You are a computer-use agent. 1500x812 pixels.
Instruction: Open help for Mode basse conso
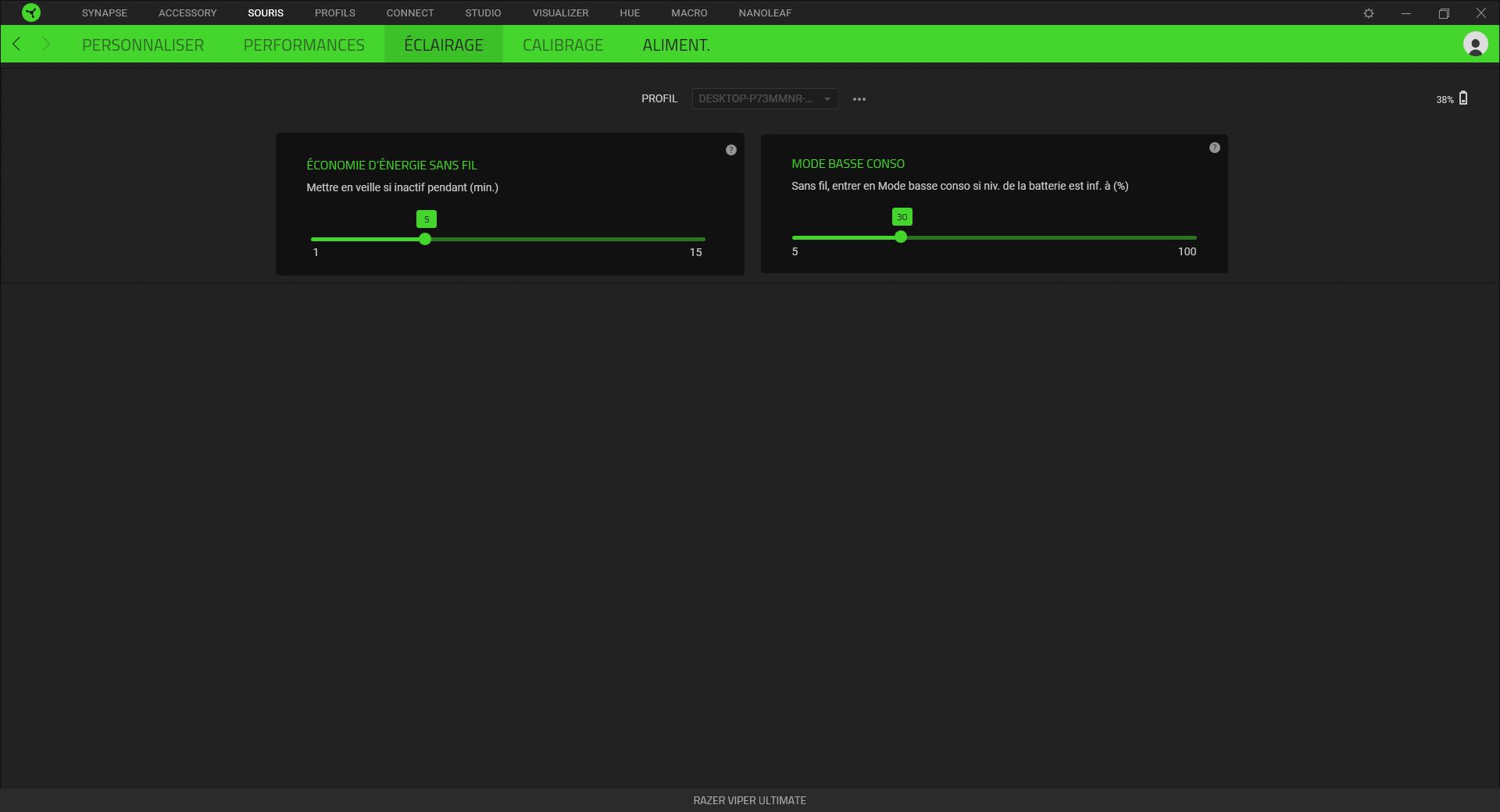point(1215,148)
